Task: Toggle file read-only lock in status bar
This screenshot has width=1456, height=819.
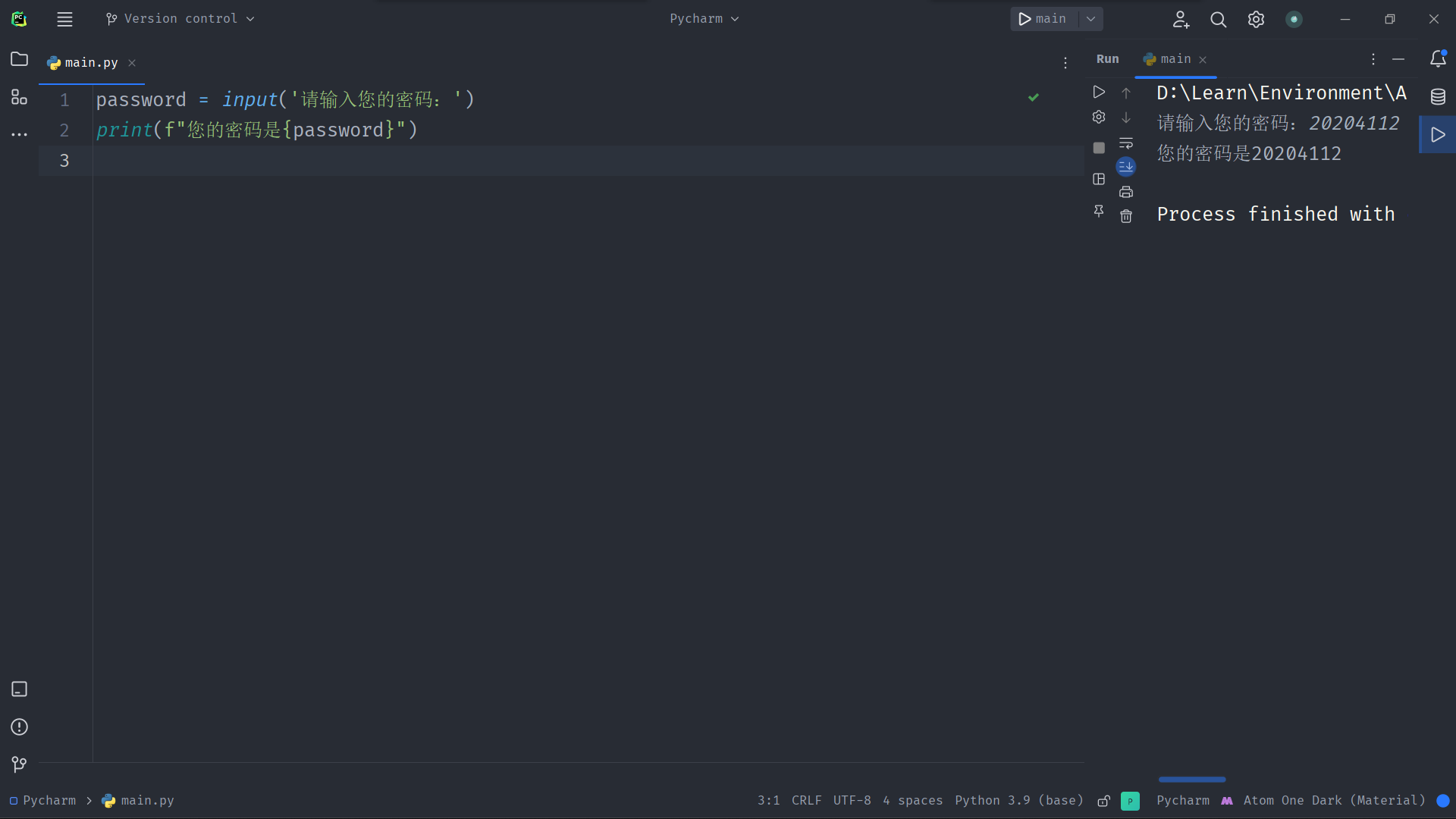Action: coord(1104,801)
